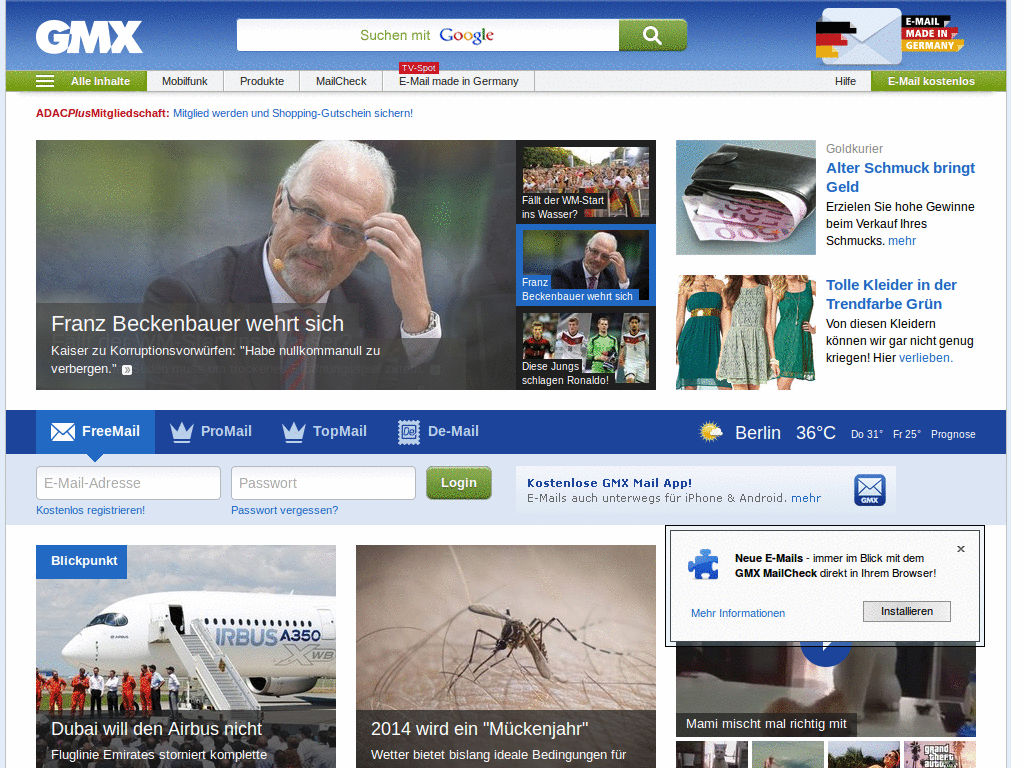Open 'Dubai will den Airbus nicht' article

(x=156, y=729)
